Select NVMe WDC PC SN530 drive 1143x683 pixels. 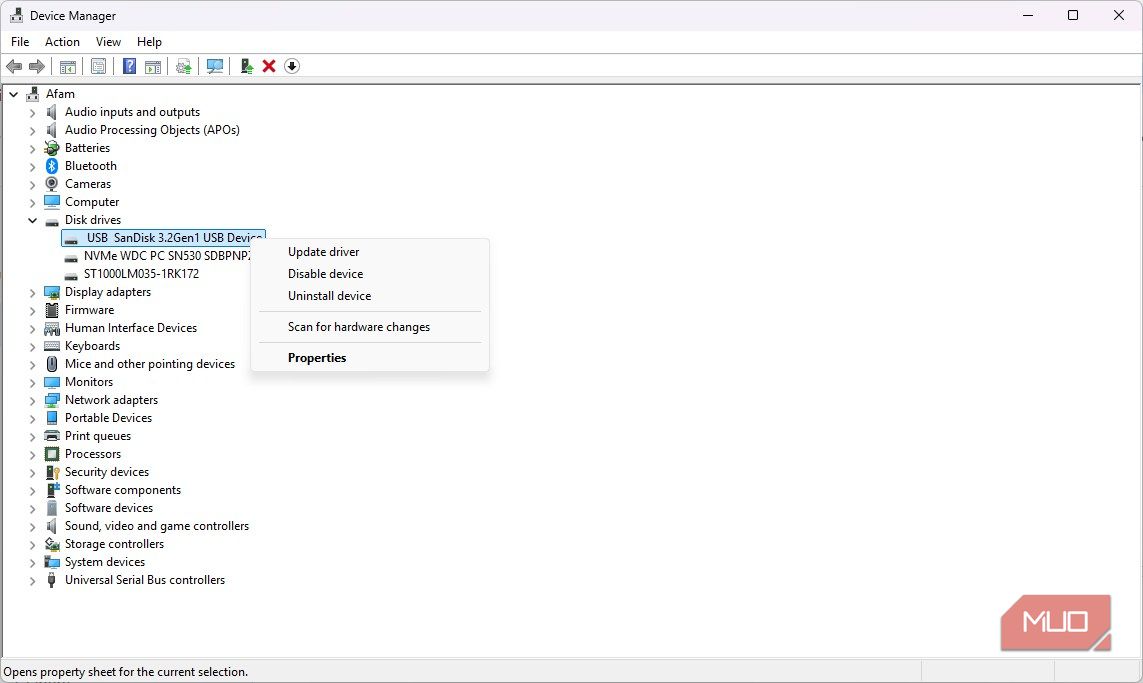tap(166, 256)
